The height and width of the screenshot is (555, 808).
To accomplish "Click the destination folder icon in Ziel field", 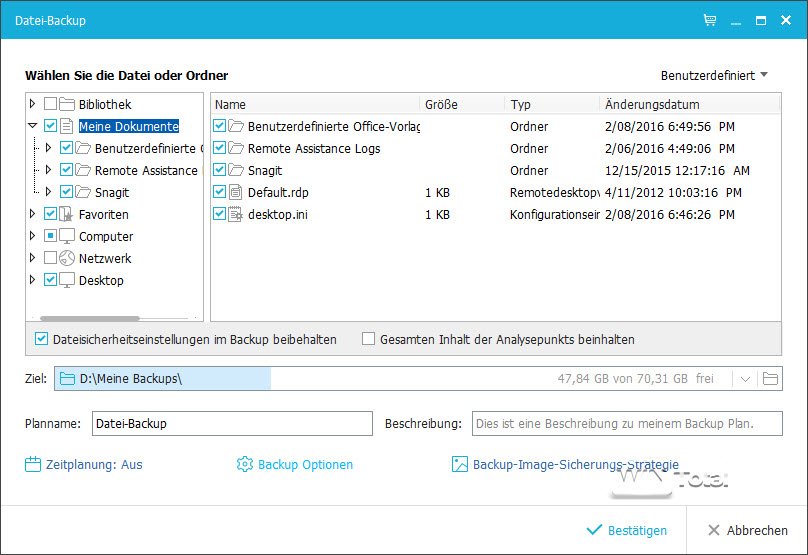I will tap(68, 379).
